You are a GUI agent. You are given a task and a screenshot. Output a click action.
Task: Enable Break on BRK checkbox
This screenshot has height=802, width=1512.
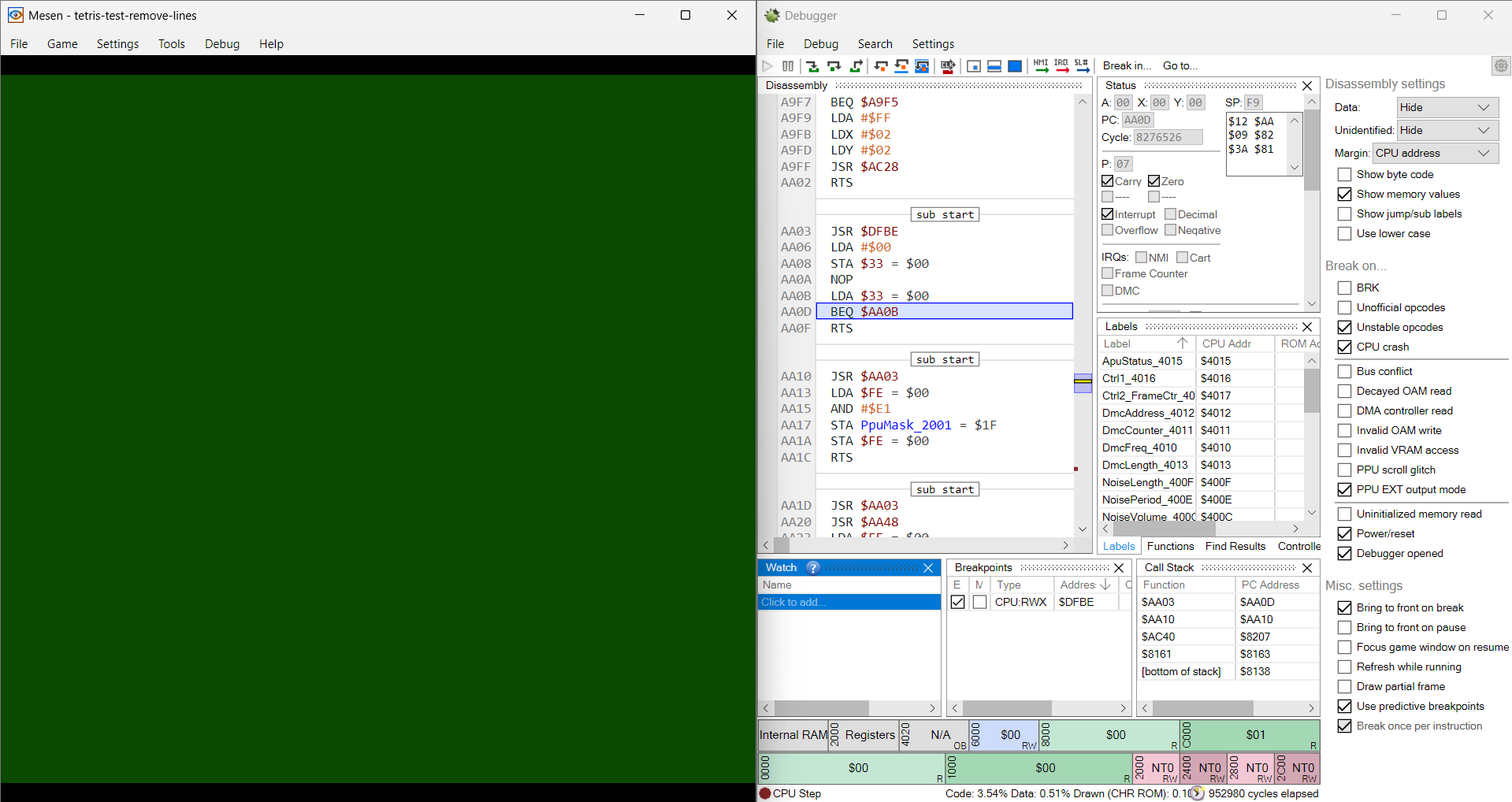1345,288
